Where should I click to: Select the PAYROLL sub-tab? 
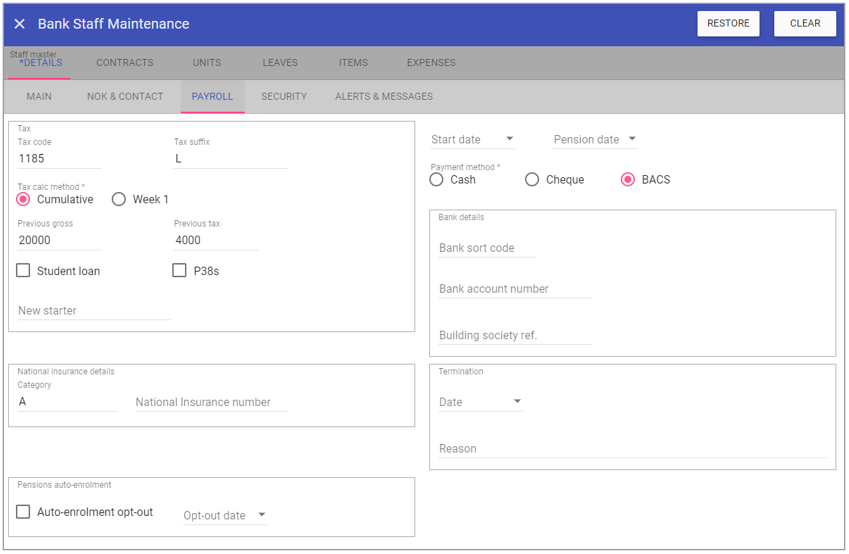[x=212, y=96]
